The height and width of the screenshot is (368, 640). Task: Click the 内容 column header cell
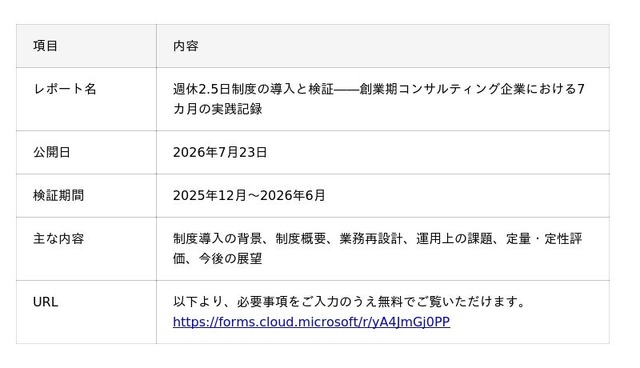point(383,46)
